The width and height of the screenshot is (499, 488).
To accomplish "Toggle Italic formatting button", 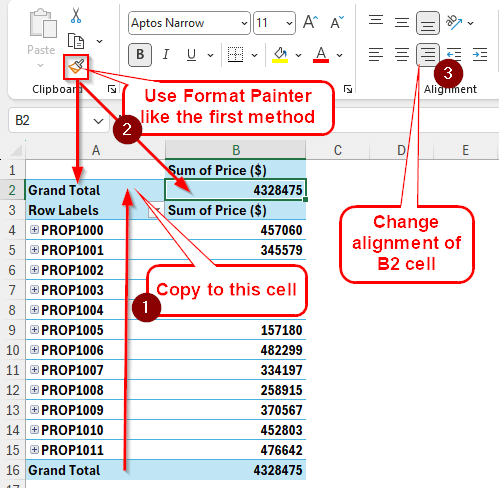I will click(x=166, y=54).
